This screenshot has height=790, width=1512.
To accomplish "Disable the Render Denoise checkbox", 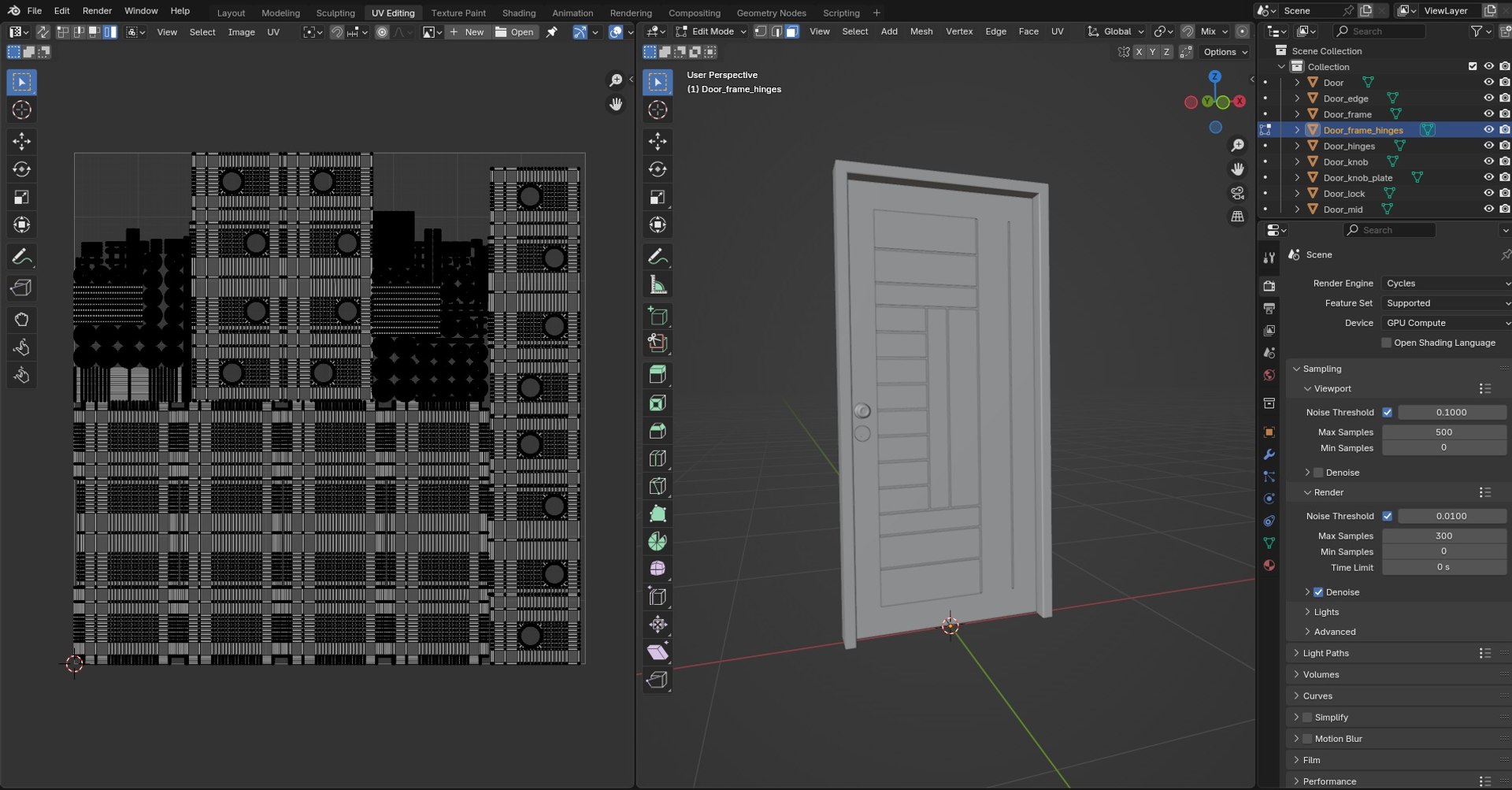I will coord(1318,592).
